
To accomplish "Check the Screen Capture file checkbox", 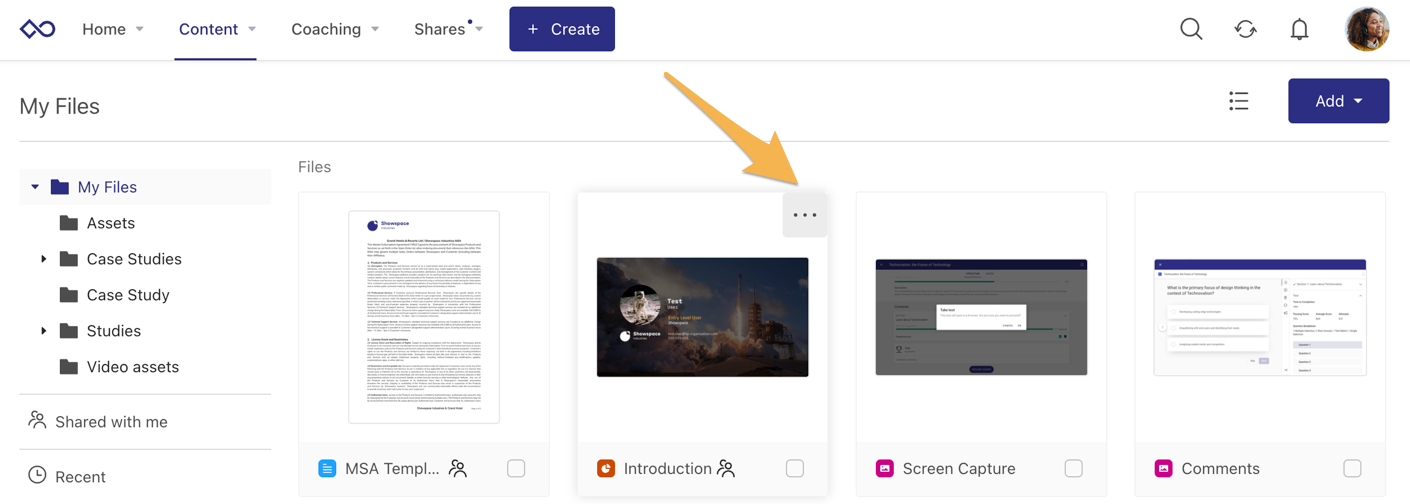I will pyautogui.click(x=1073, y=468).
